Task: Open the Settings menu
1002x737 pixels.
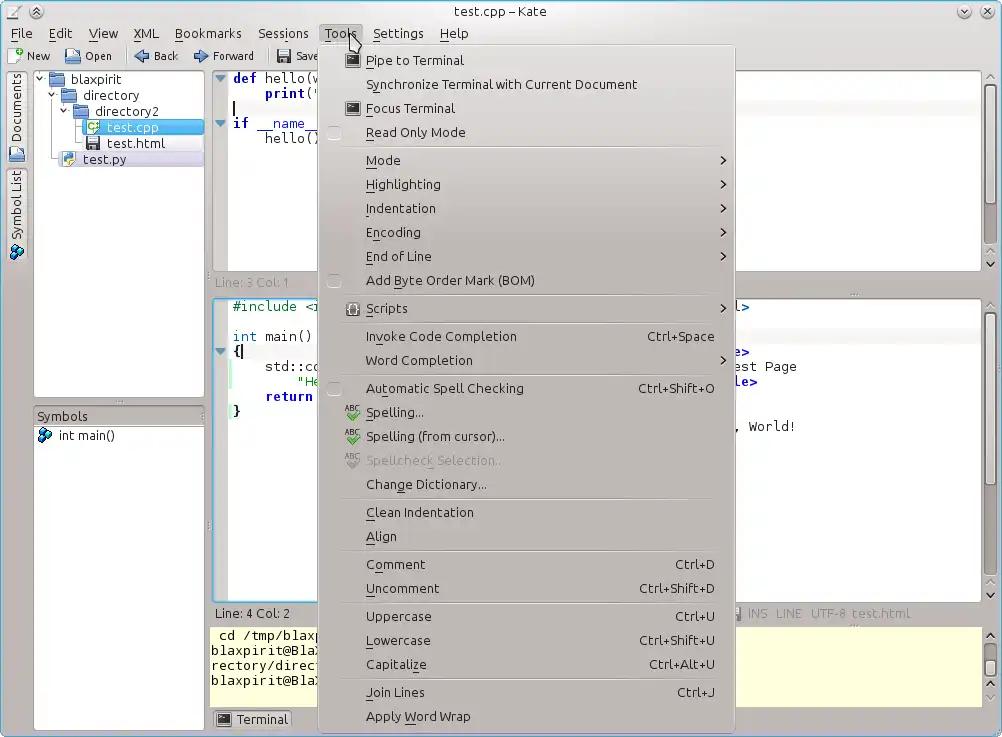Action: pyautogui.click(x=397, y=33)
